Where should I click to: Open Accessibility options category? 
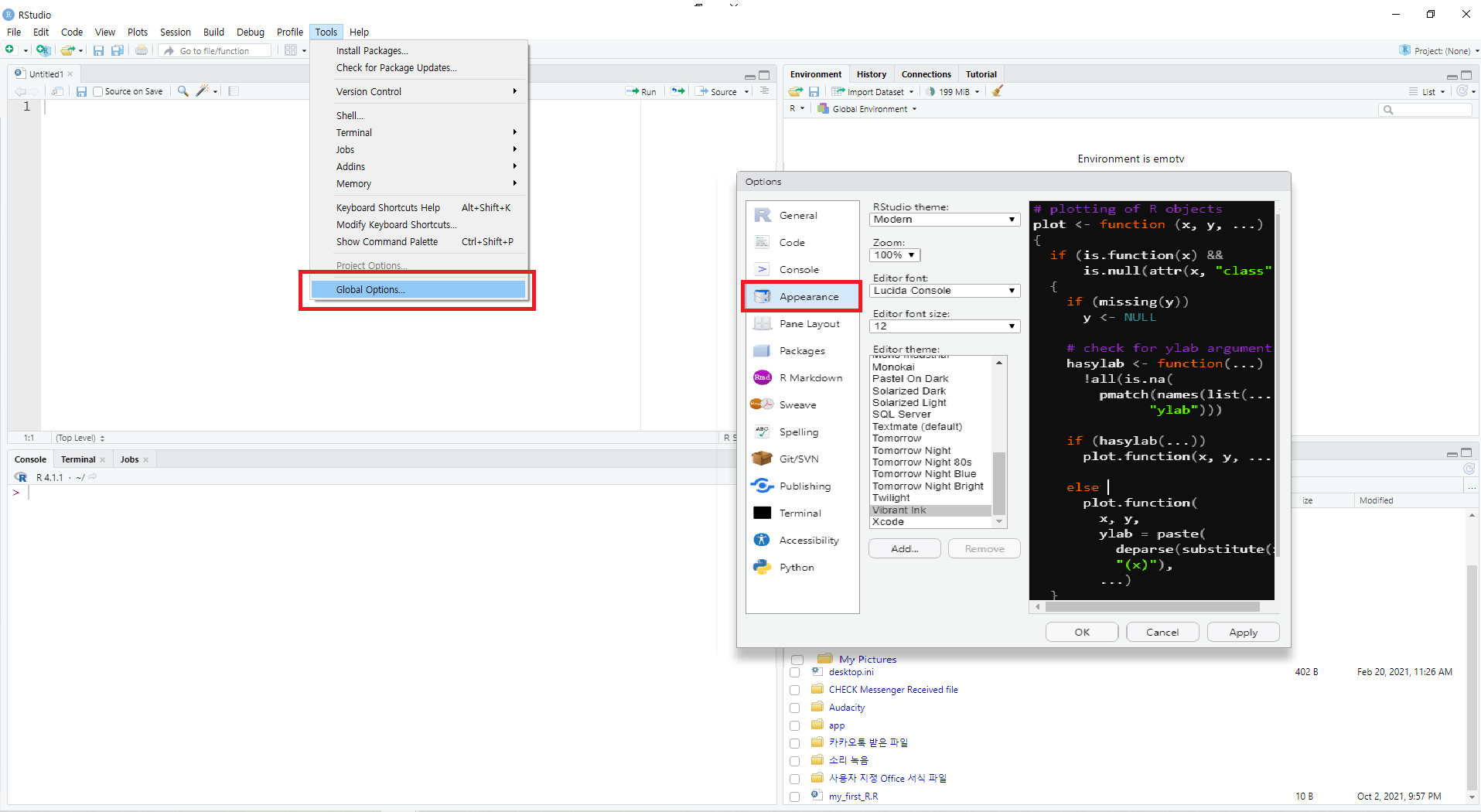tap(802, 541)
